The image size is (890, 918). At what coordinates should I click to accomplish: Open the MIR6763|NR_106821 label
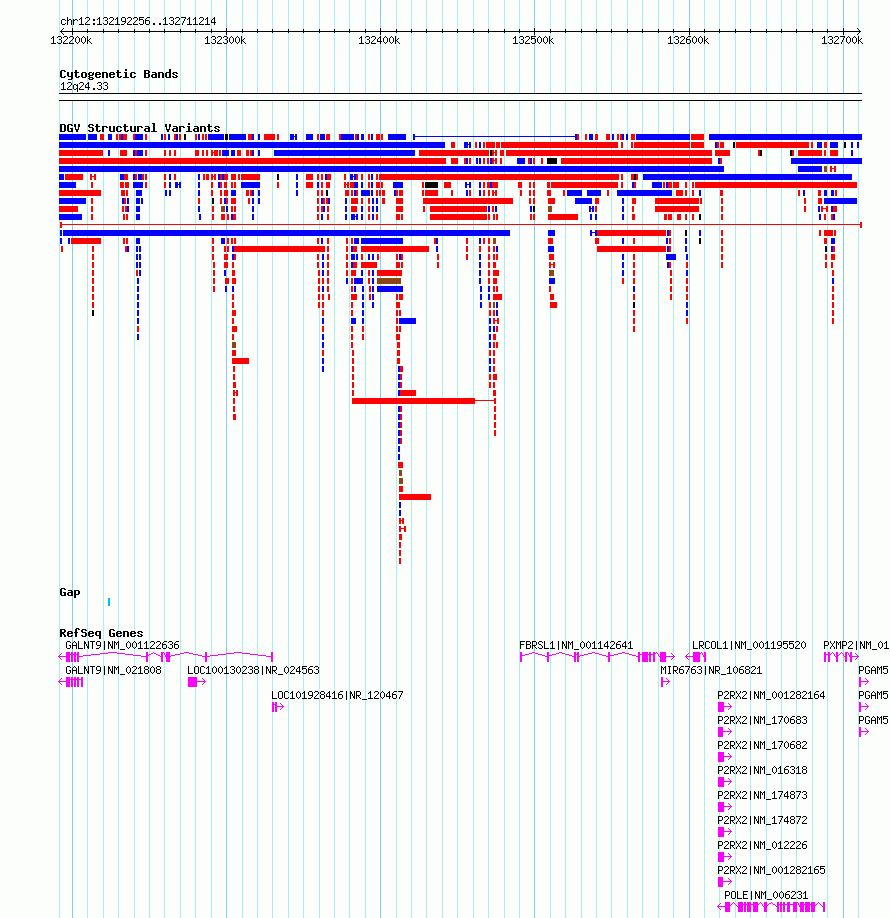click(711, 670)
